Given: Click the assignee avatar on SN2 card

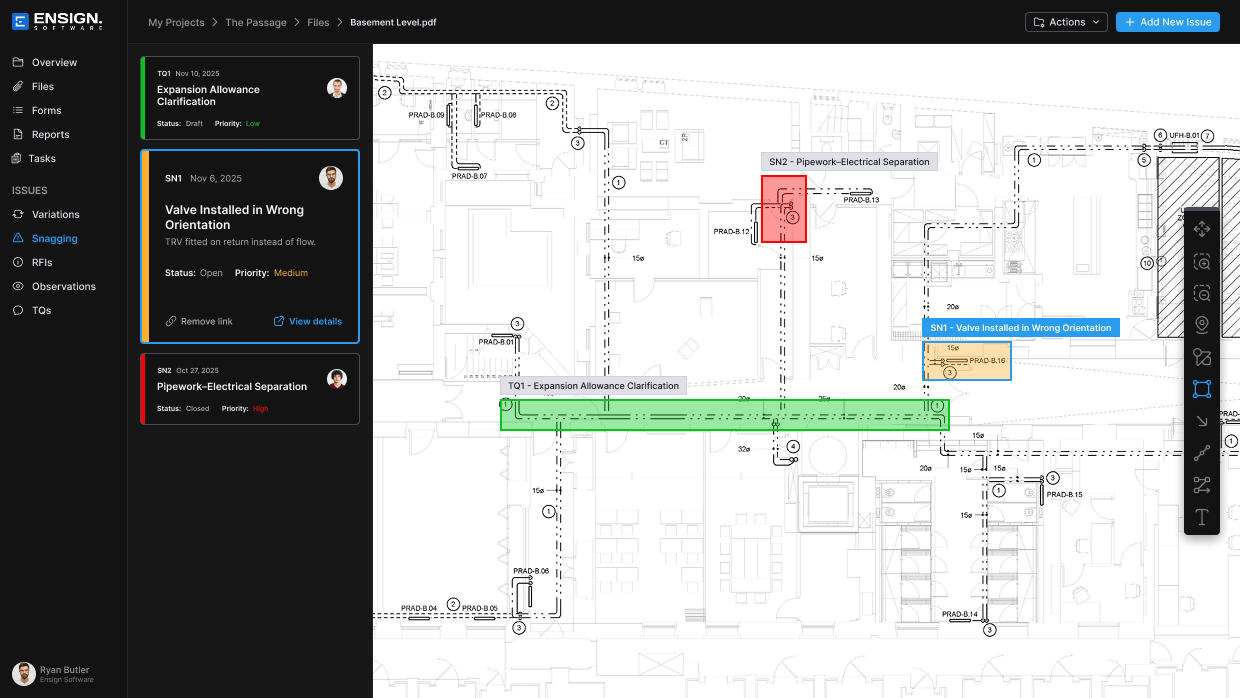Looking at the screenshot, I should pyautogui.click(x=337, y=379).
